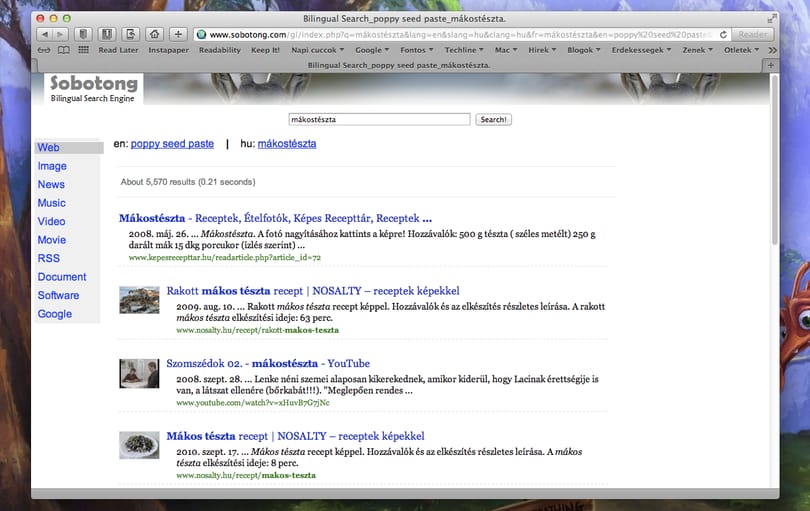Open the Rakott mákos tészta result thumbnail
This screenshot has height=511, width=810.
pos(139,300)
